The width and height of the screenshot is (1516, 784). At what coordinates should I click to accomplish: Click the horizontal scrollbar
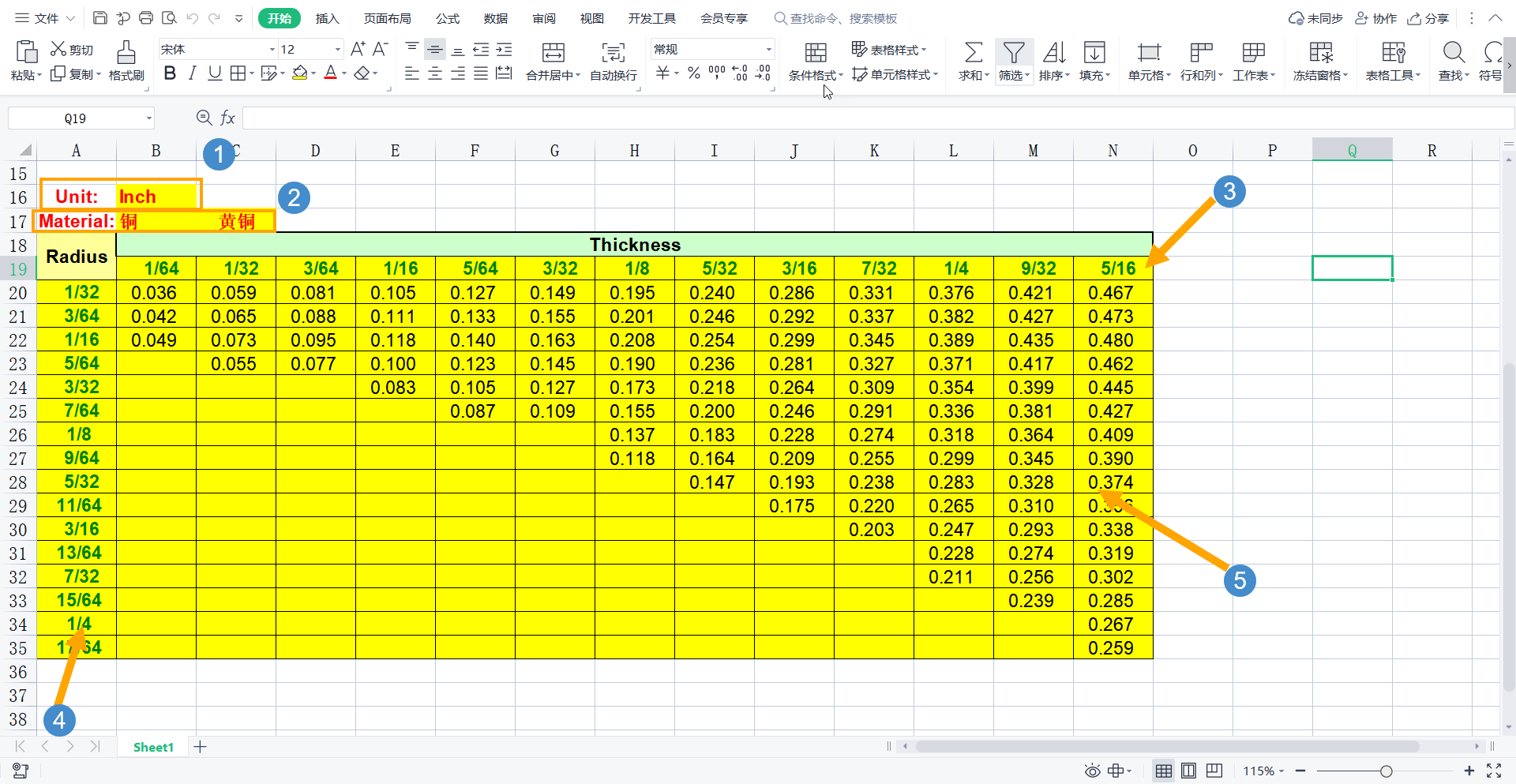(x=1167, y=746)
